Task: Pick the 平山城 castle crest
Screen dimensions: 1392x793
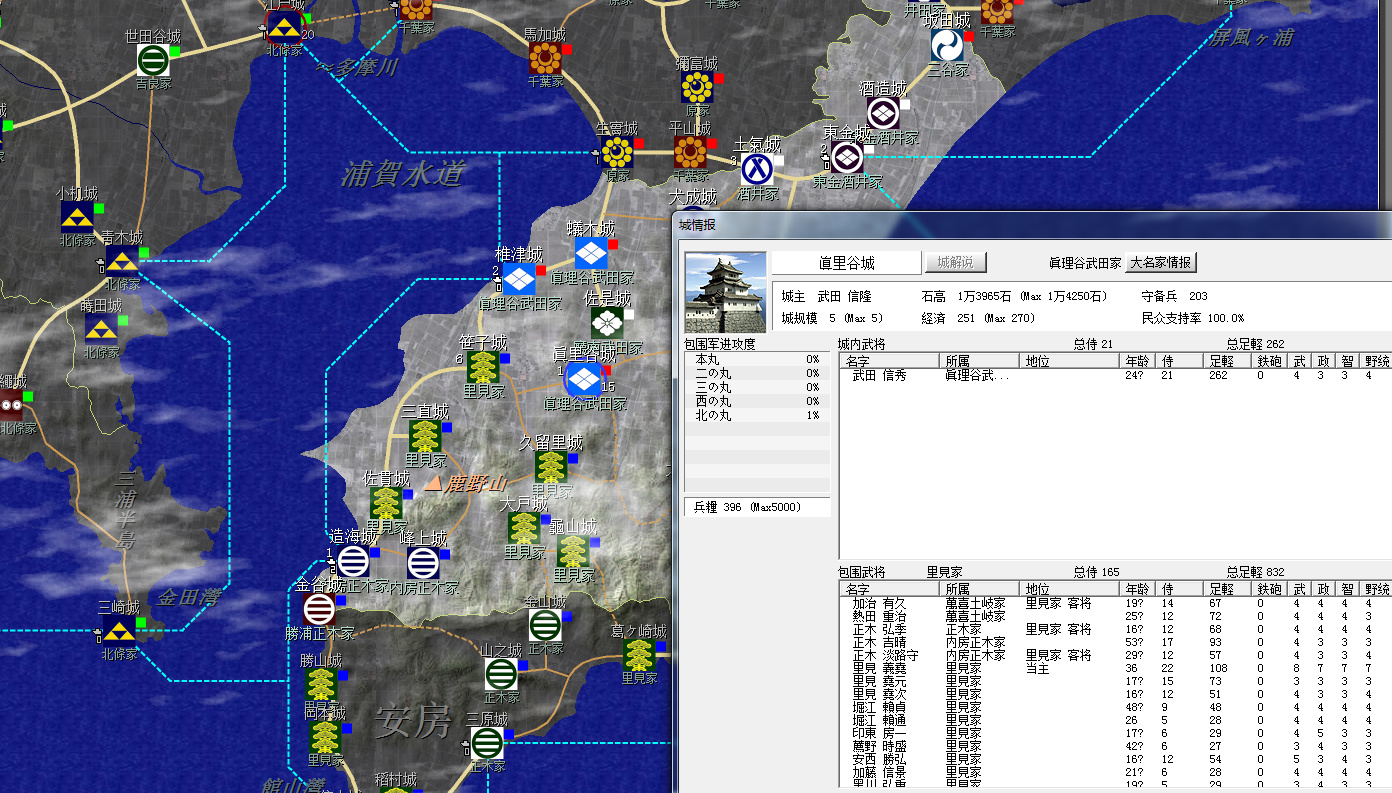Action: pyautogui.click(x=690, y=152)
